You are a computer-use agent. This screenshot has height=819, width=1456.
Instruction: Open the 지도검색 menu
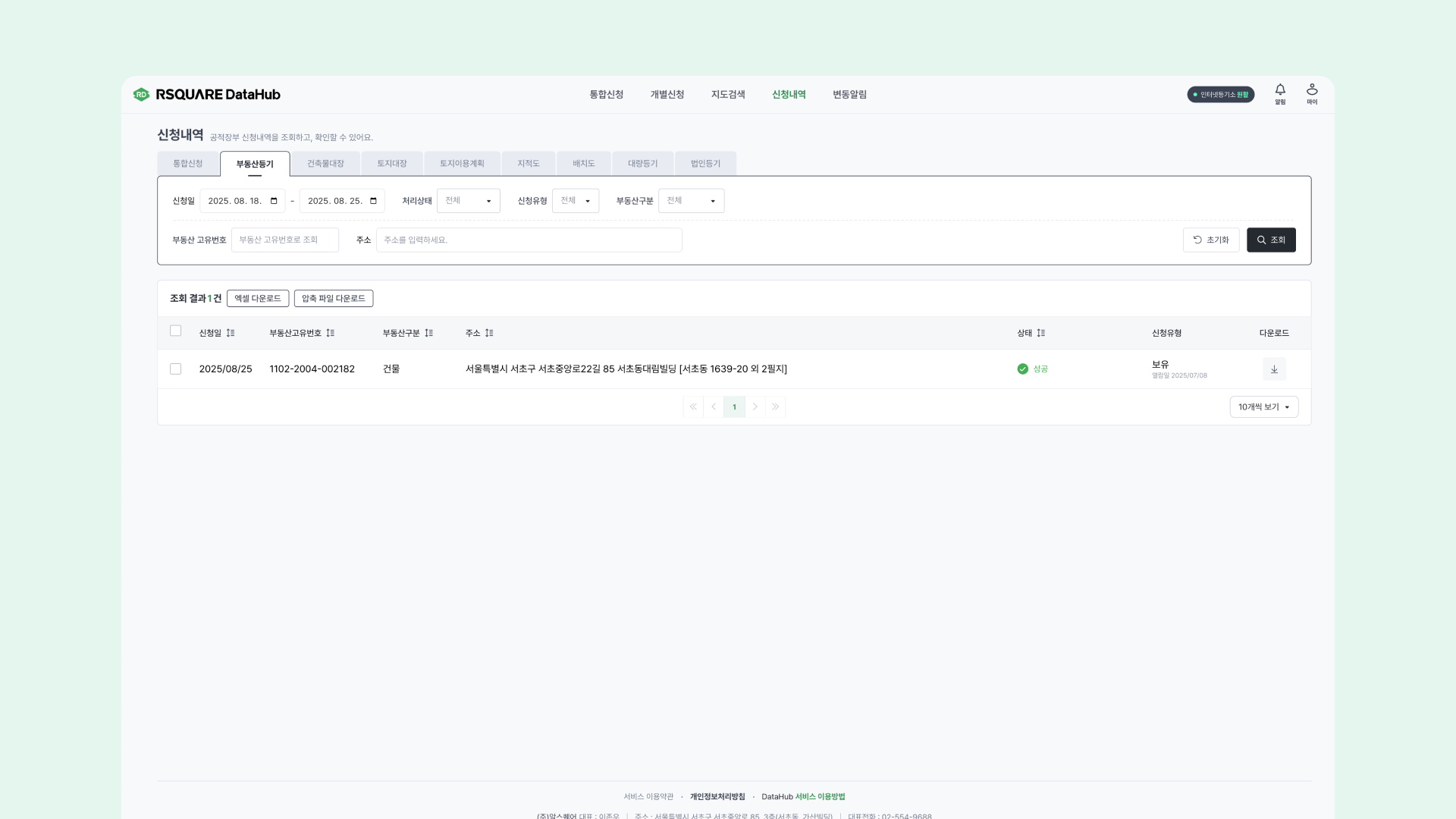(728, 95)
